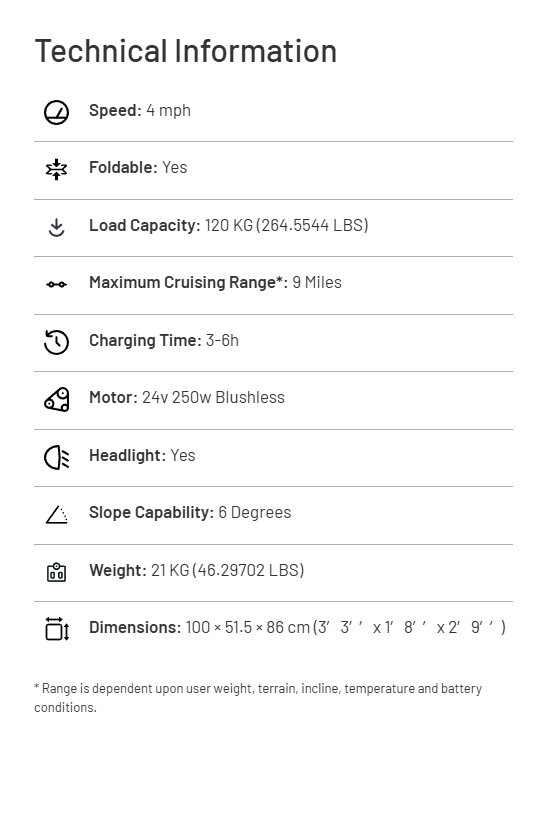This screenshot has height=826, width=545.
Task: Click the slope triangle icon
Action: click(56, 515)
